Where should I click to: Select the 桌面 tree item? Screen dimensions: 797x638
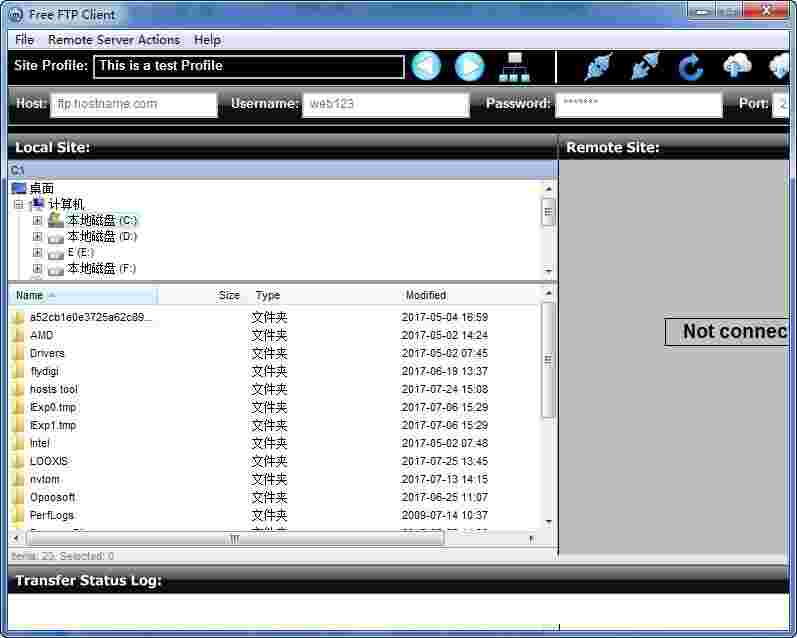coord(41,189)
